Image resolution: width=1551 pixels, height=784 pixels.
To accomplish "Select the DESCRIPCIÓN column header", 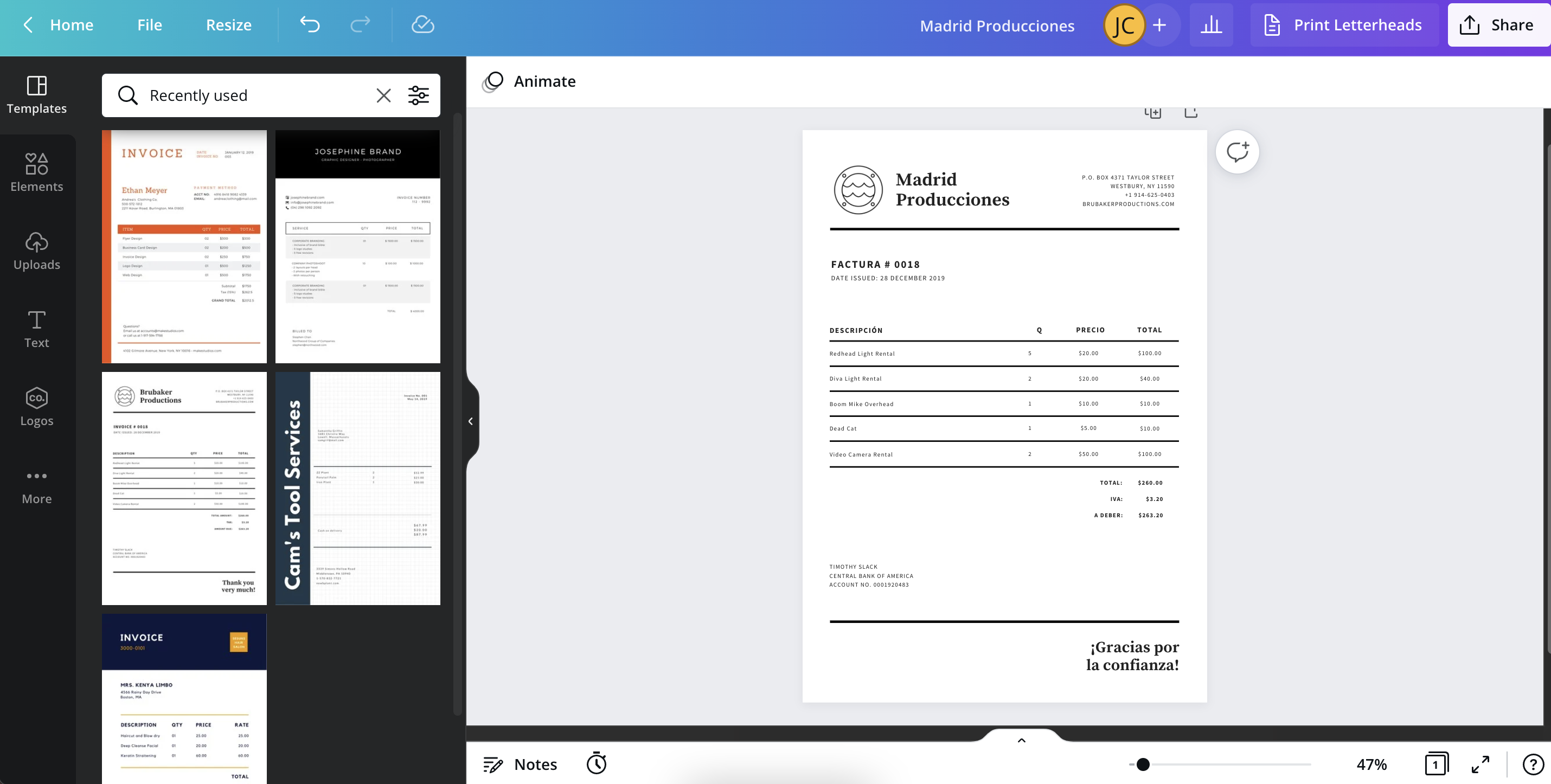I will coord(856,331).
